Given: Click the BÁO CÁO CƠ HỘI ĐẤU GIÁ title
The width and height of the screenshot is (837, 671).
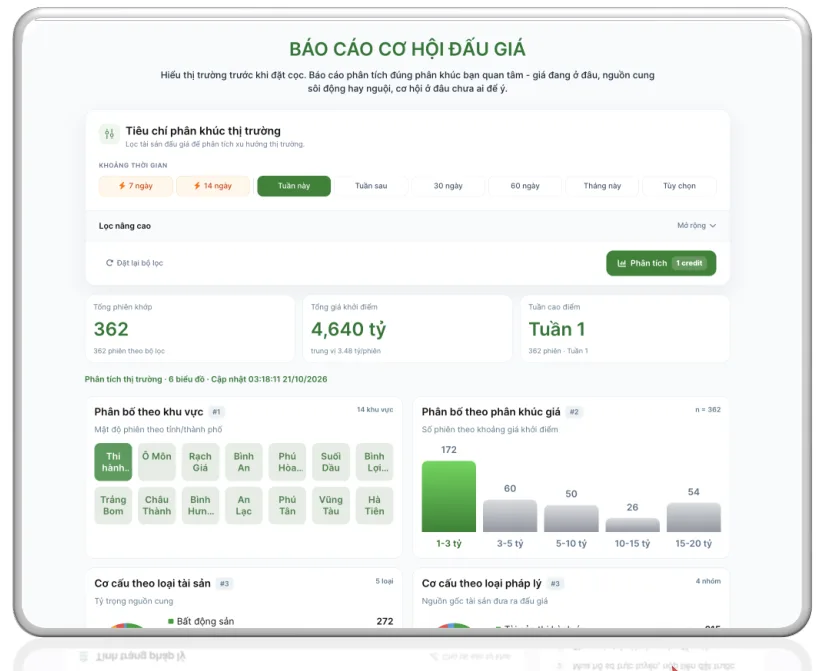Looking at the screenshot, I should [x=407, y=49].
